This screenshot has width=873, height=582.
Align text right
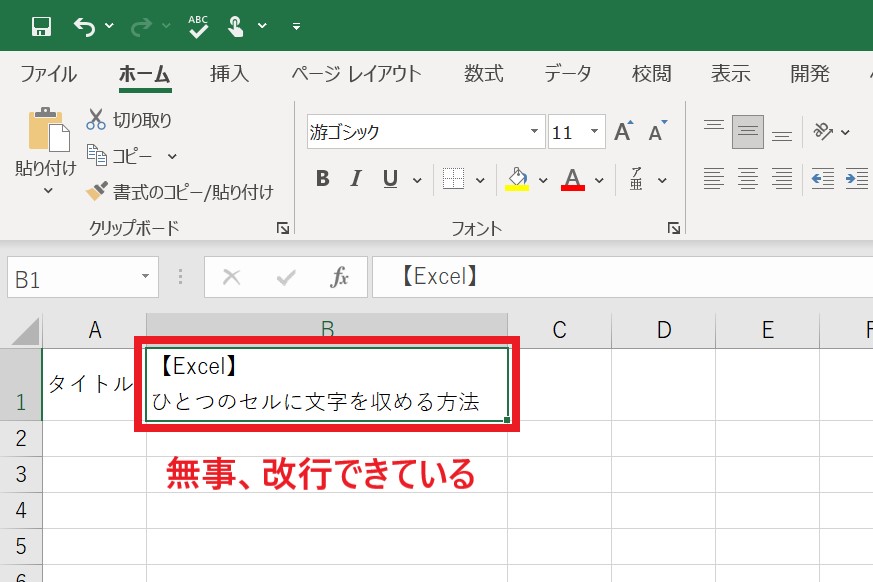782,179
